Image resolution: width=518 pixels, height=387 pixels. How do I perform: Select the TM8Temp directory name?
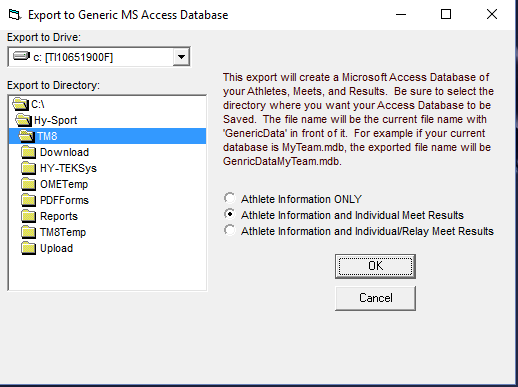63,232
